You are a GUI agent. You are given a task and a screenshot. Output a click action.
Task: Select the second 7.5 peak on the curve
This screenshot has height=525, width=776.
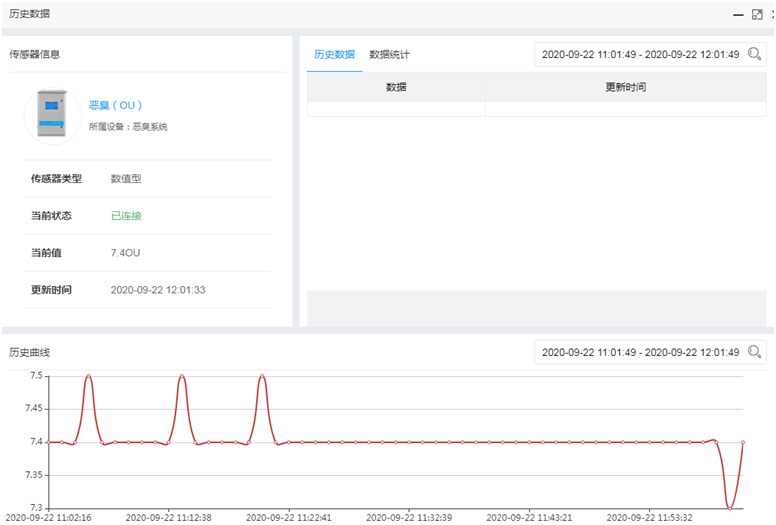[182, 376]
